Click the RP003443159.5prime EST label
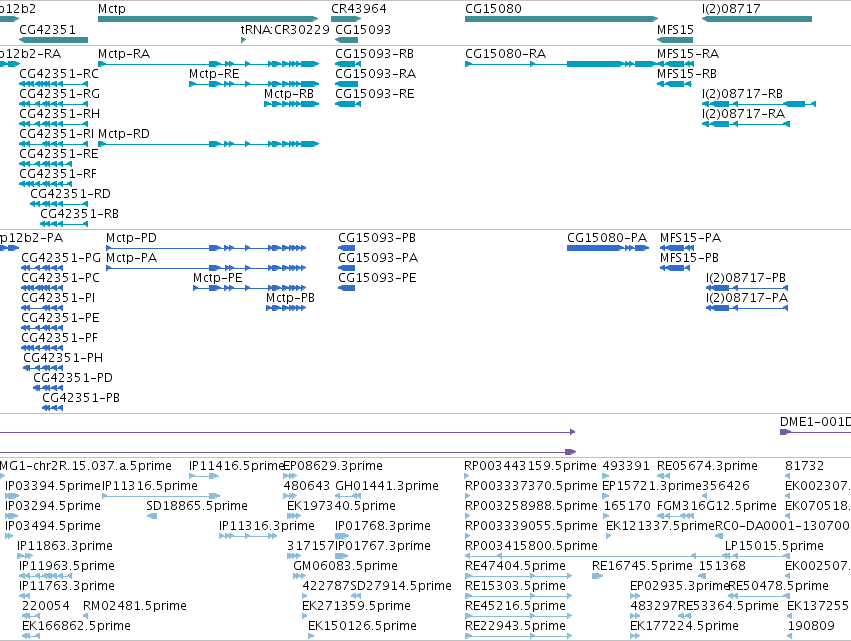The image size is (851, 641). [x=531, y=466]
